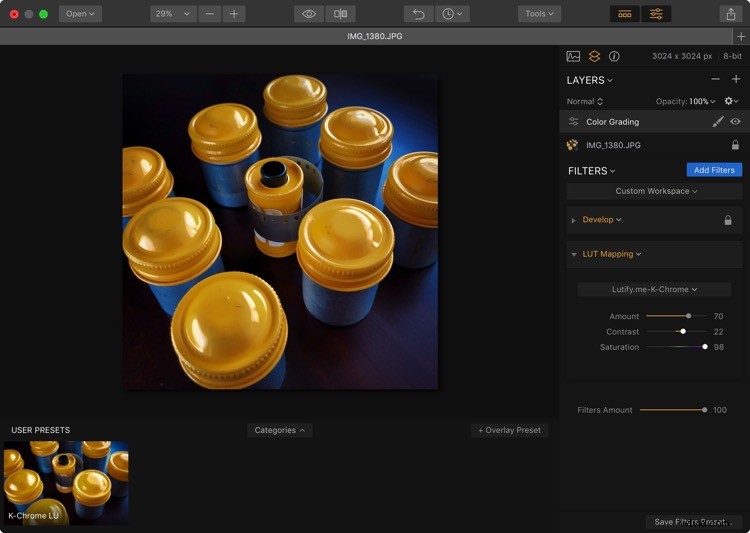Viewport: 750px width, 533px height.
Task: Open the Tools menu
Action: (x=539, y=14)
